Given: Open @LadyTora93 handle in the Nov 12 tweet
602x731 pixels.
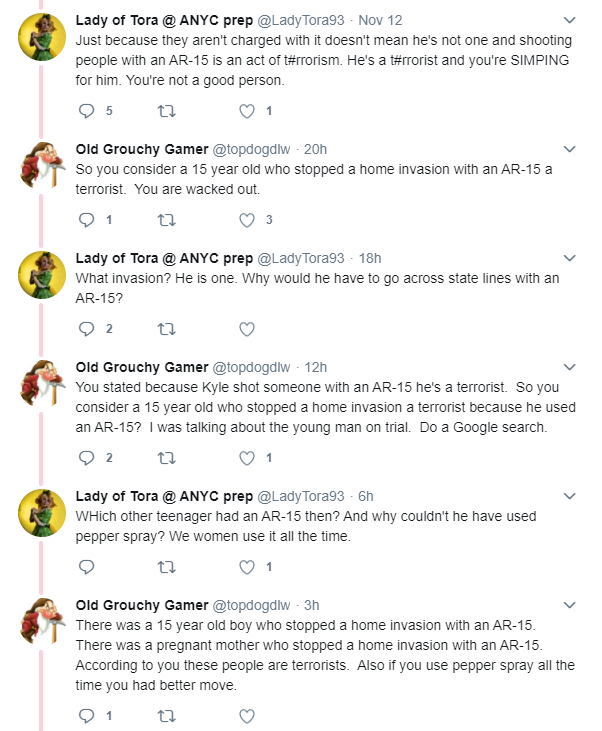Looking at the screenshot, I should (301, 21).
